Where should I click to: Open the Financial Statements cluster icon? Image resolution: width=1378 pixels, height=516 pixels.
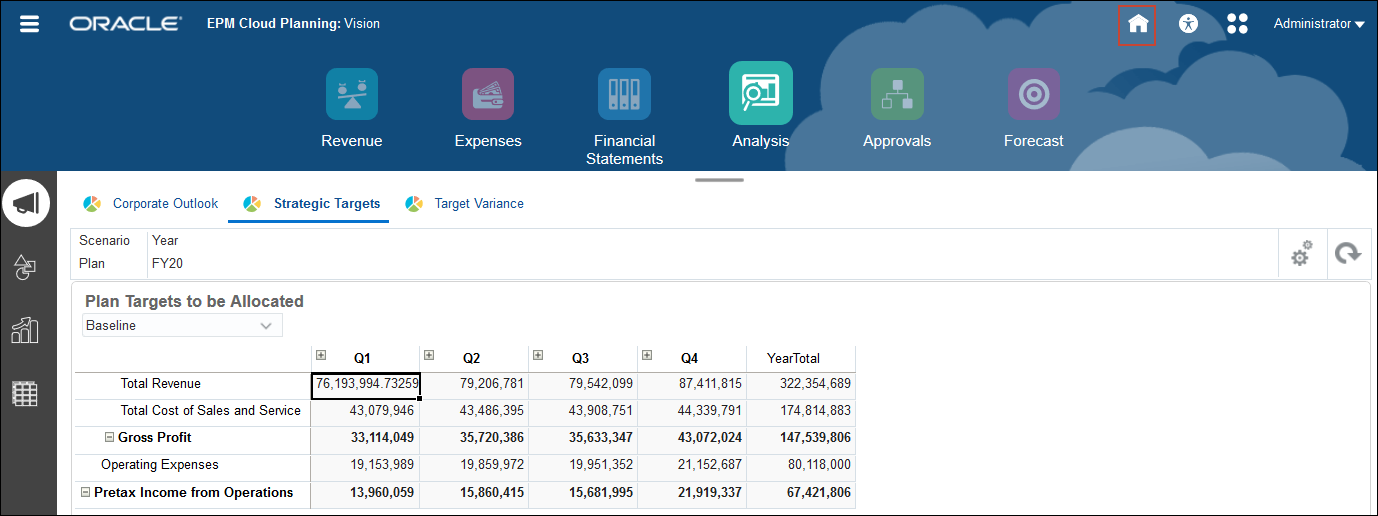click(624, 94)
